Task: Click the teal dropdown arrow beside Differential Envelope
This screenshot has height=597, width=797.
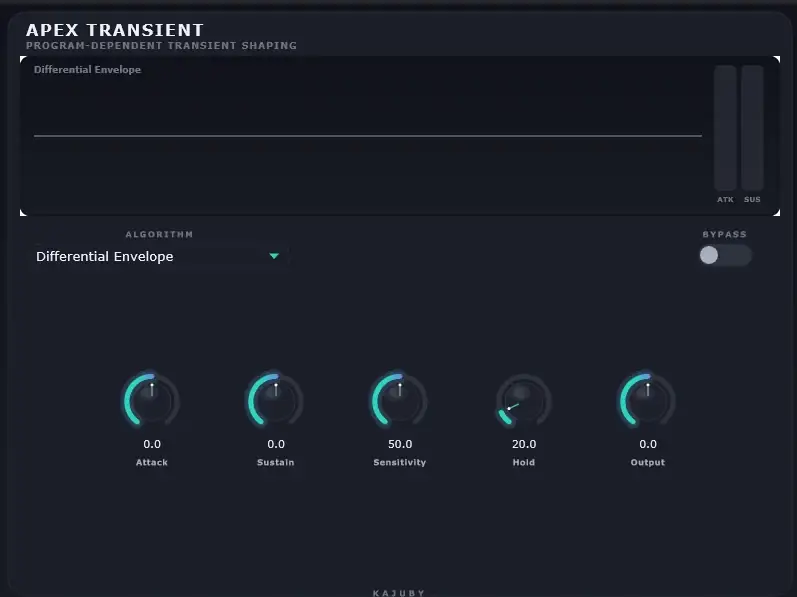Action: [x=274, y=256]
